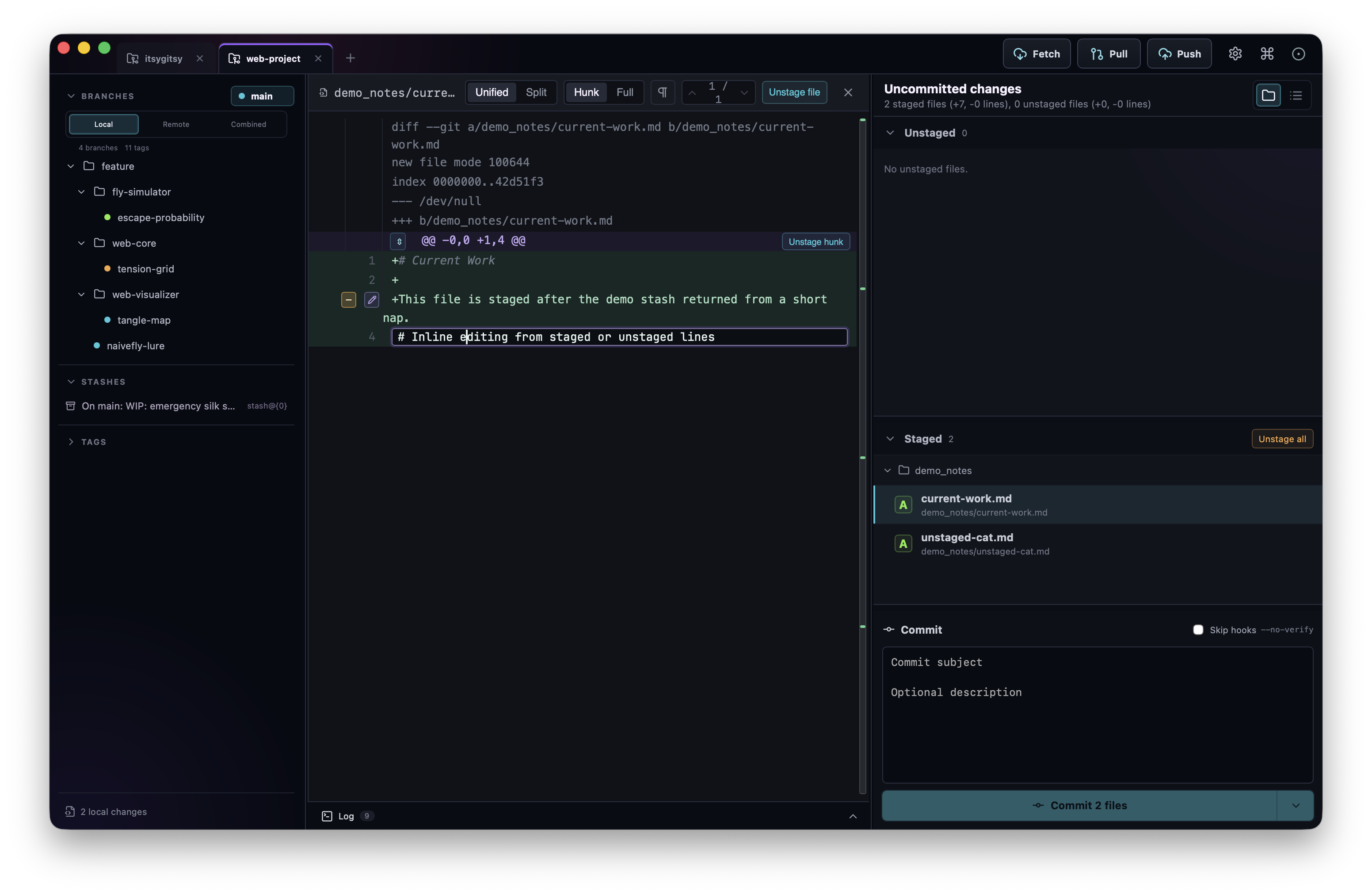Click the stash archive icon

click(x=70, y=406)
